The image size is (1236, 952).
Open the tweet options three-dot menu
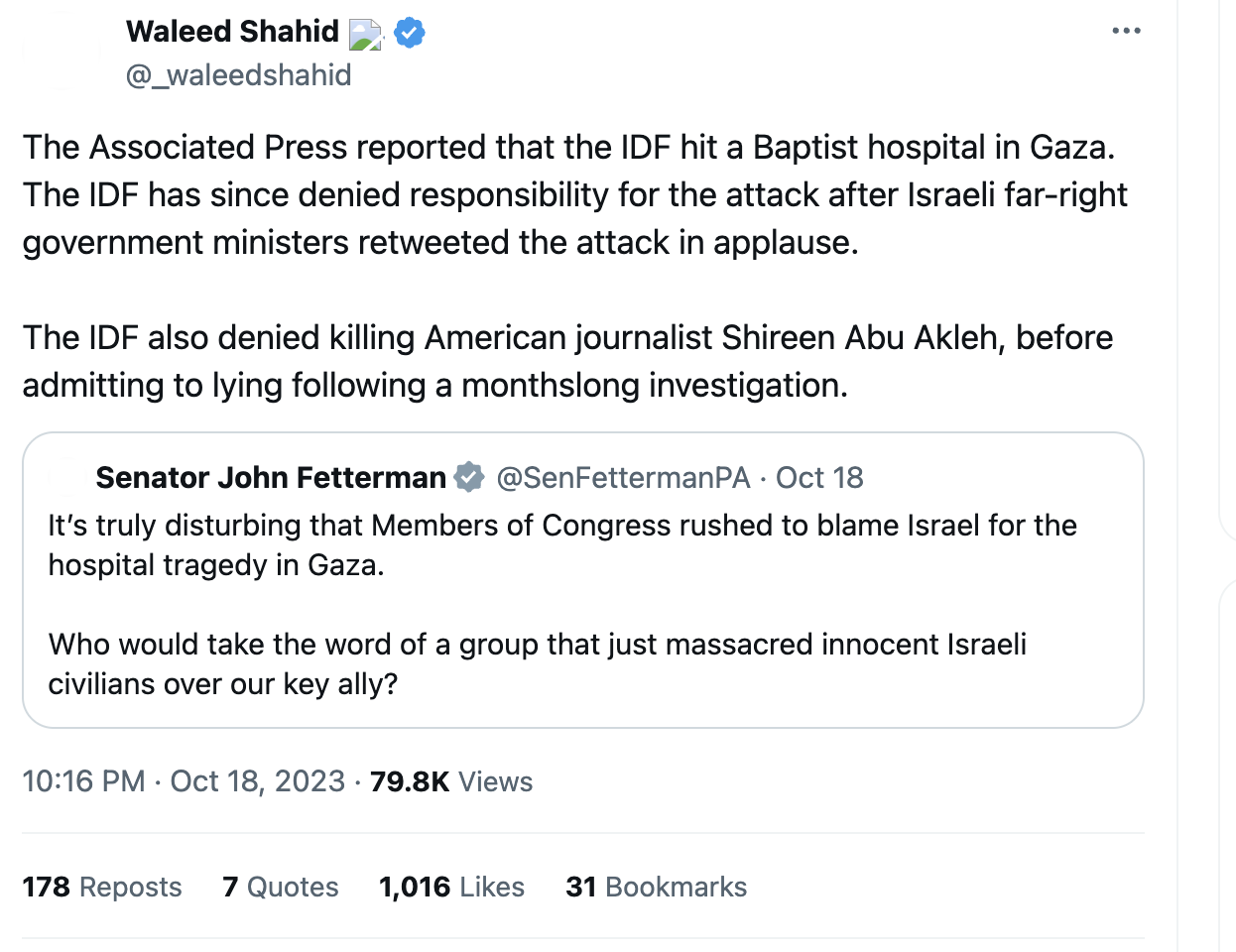(x=1126, y=31)
